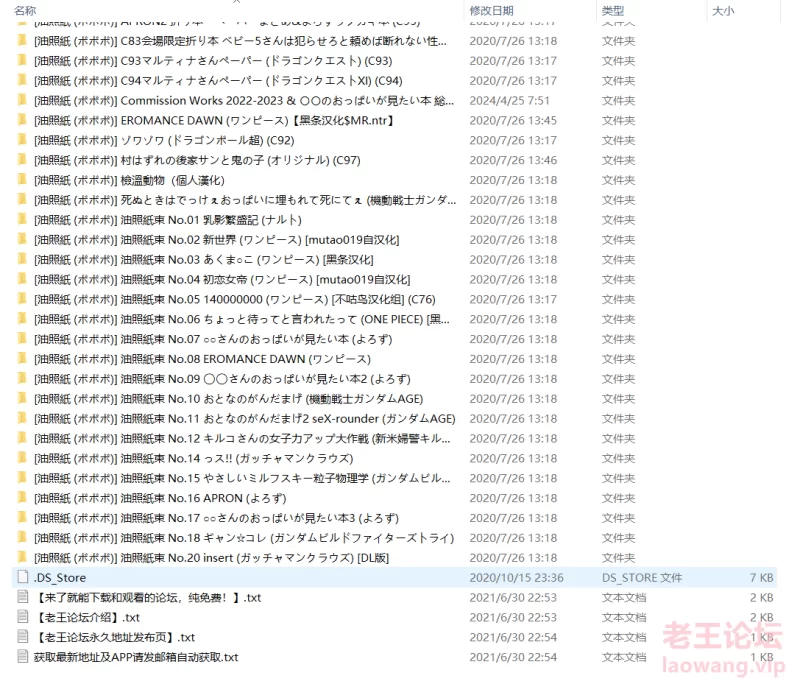Image resolution: width=800 pixels, height=684 pixels.
Task: Sort by the 大小 column header
Action: 723,10
